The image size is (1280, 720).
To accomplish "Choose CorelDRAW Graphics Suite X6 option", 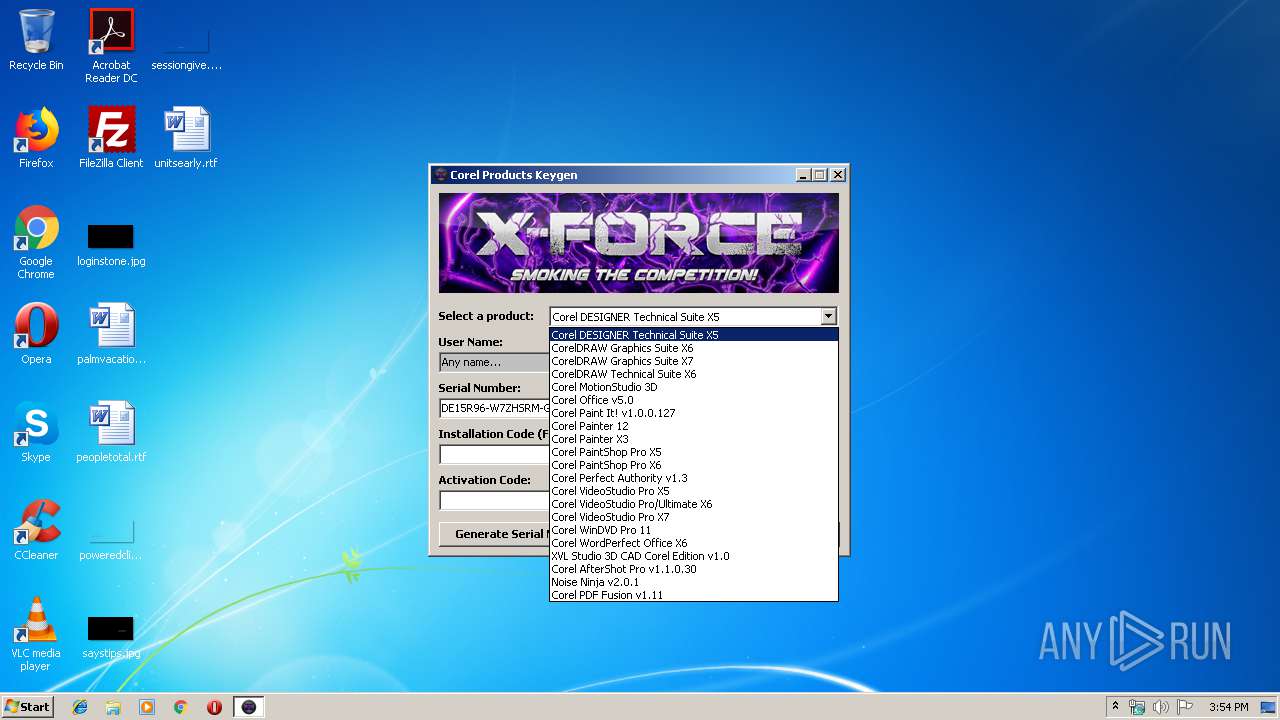I will point(694,348).
